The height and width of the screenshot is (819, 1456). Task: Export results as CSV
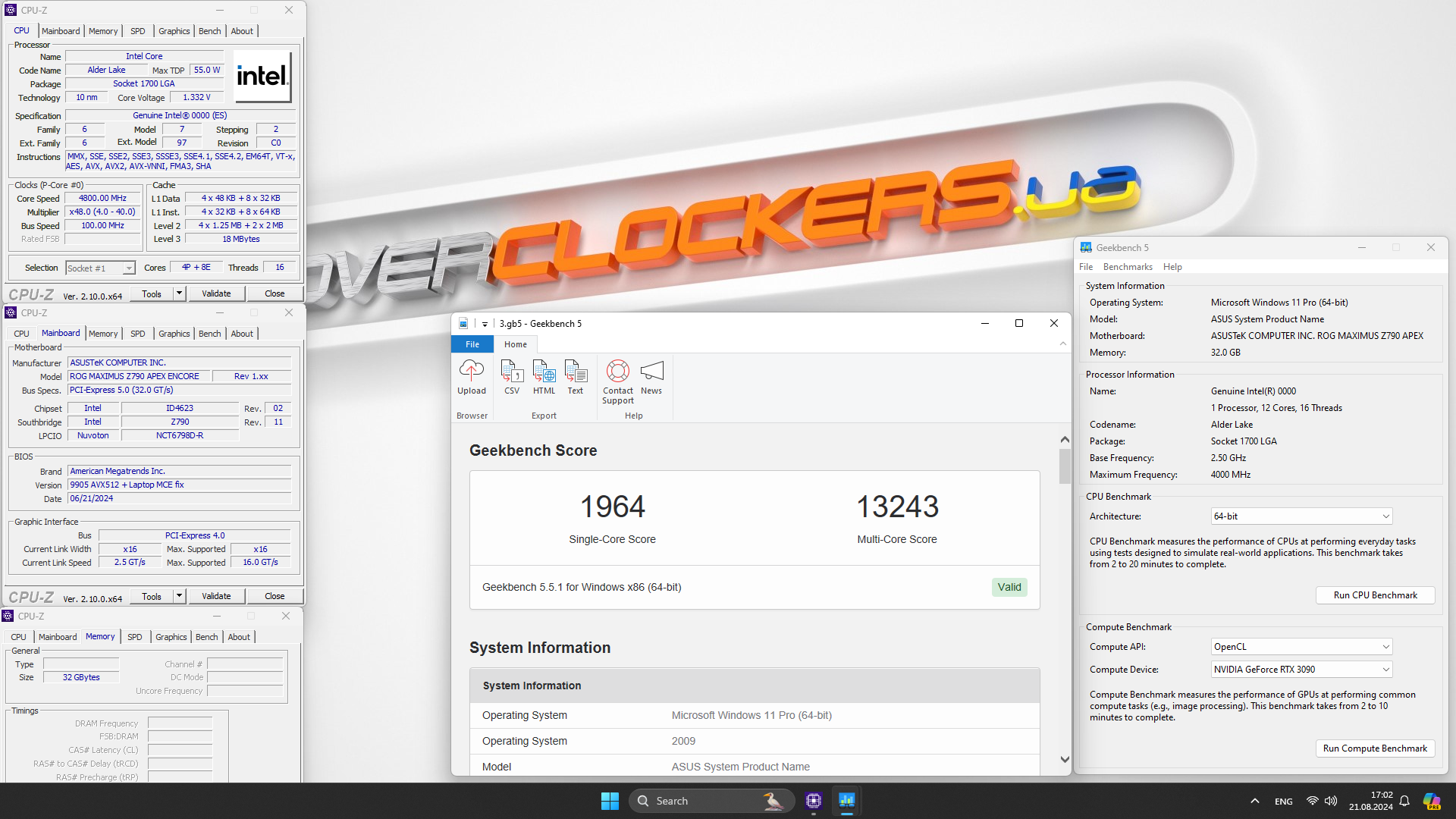512,378
